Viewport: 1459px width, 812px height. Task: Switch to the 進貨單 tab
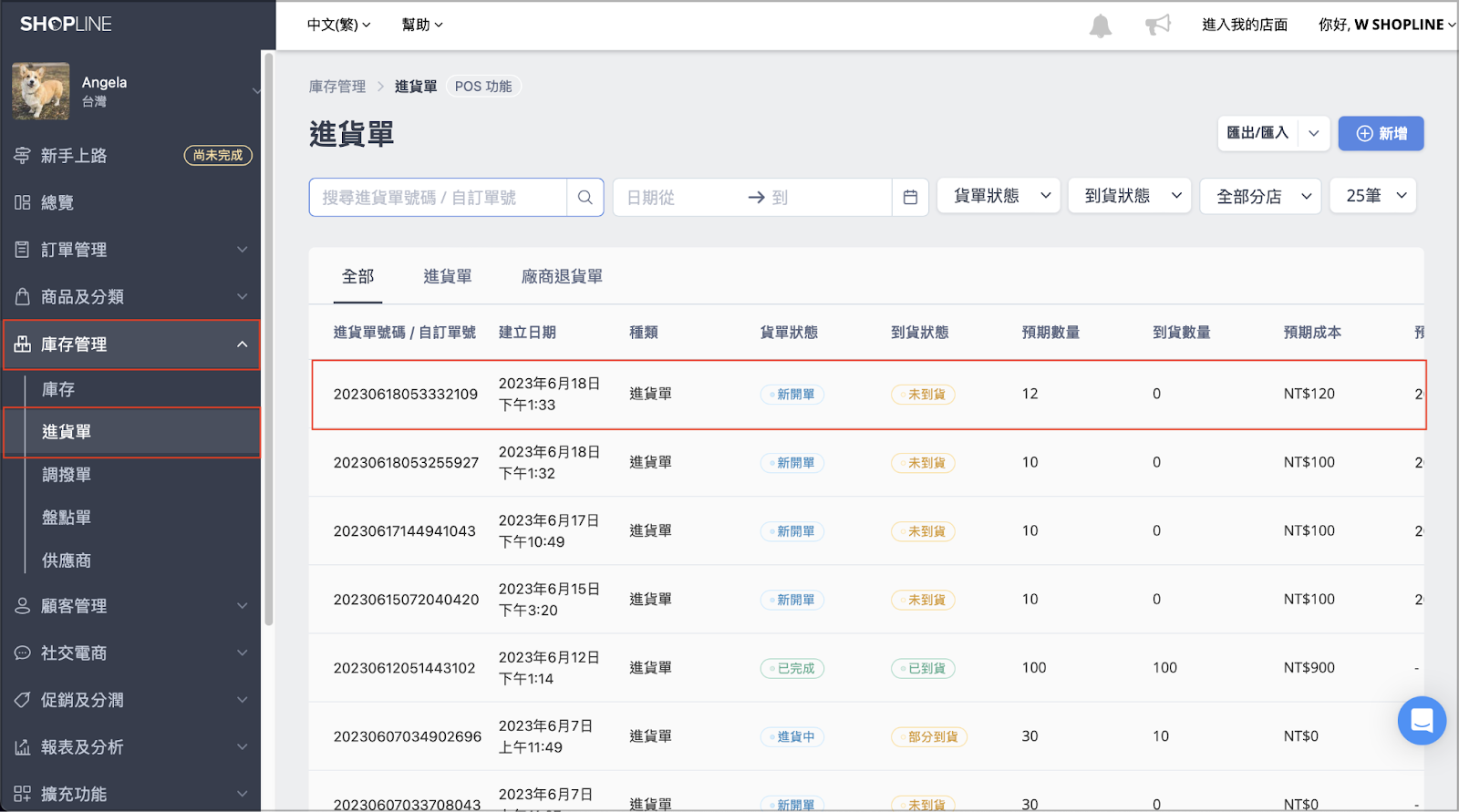pos(448,276)
